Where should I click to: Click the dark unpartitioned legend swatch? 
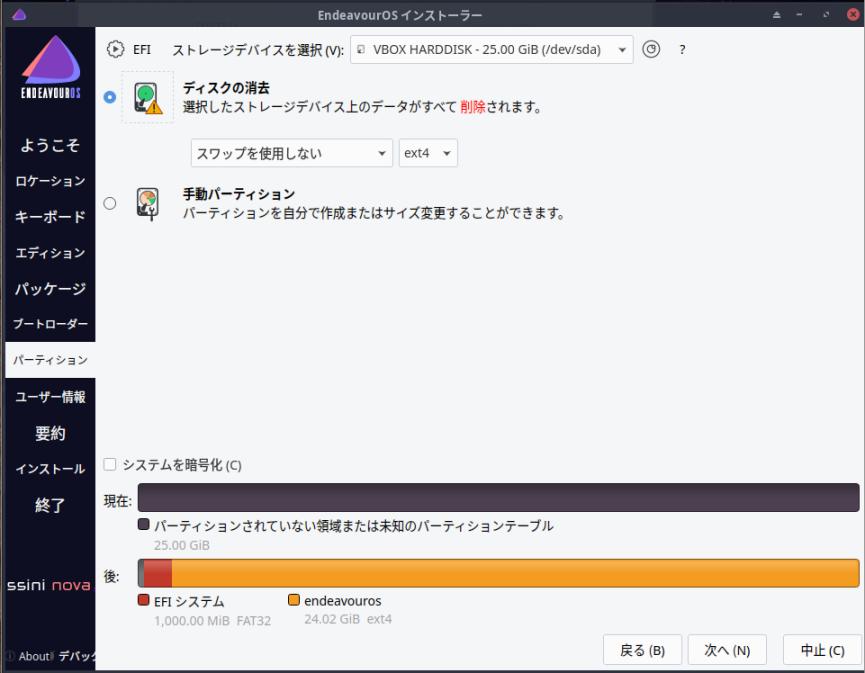[x=143, y=524]
